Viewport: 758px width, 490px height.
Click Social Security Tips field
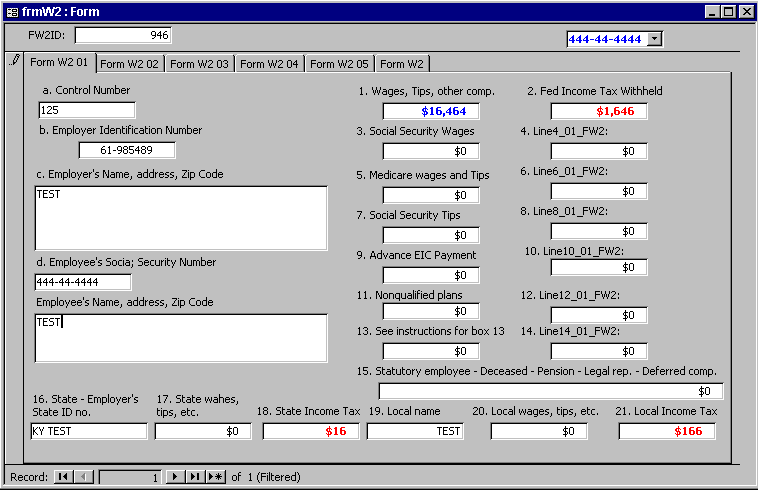[431, 235]
